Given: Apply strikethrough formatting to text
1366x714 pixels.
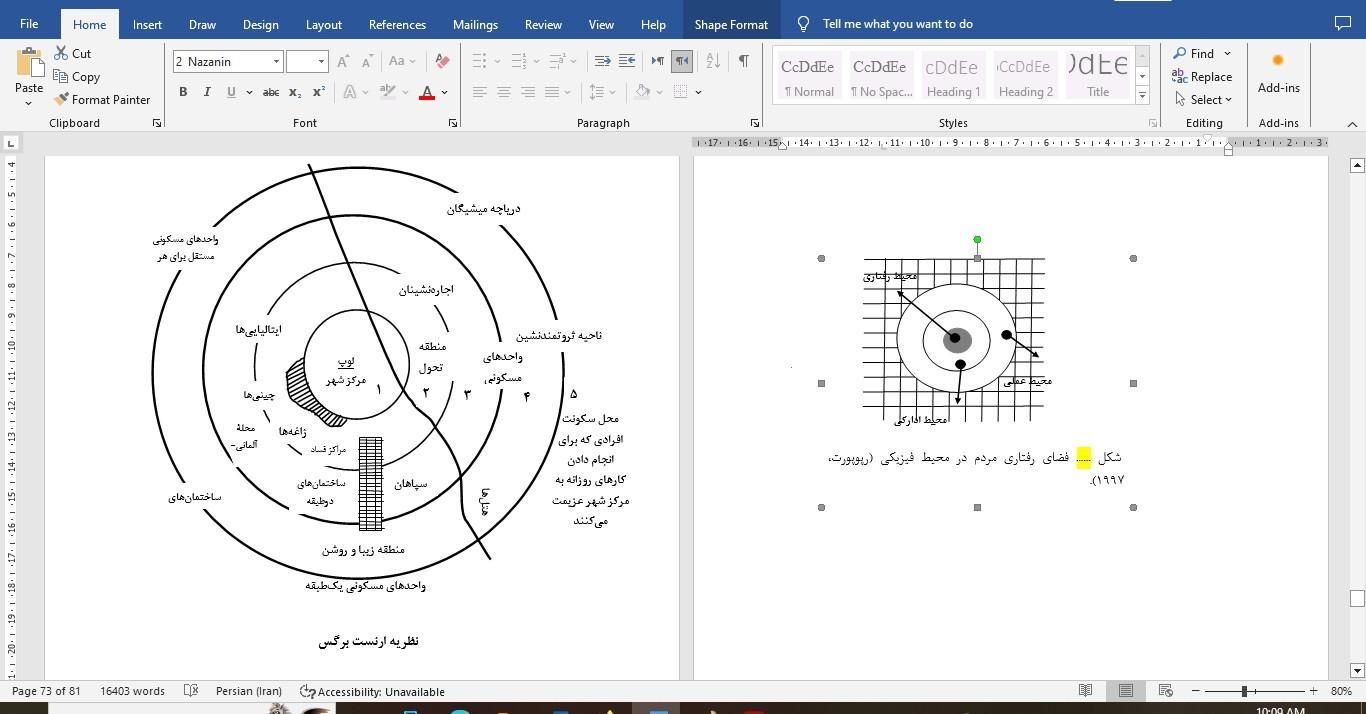Looking at the screenshot, I should 270,92.
